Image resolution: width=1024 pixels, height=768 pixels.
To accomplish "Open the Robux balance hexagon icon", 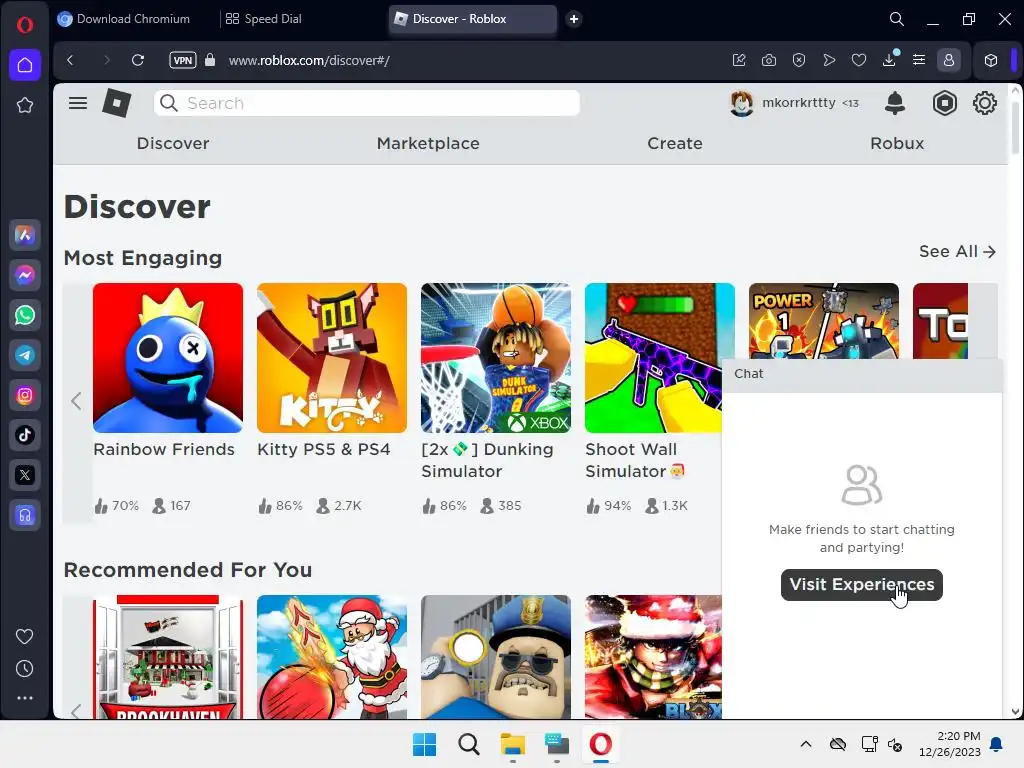I will coord(944,103).
